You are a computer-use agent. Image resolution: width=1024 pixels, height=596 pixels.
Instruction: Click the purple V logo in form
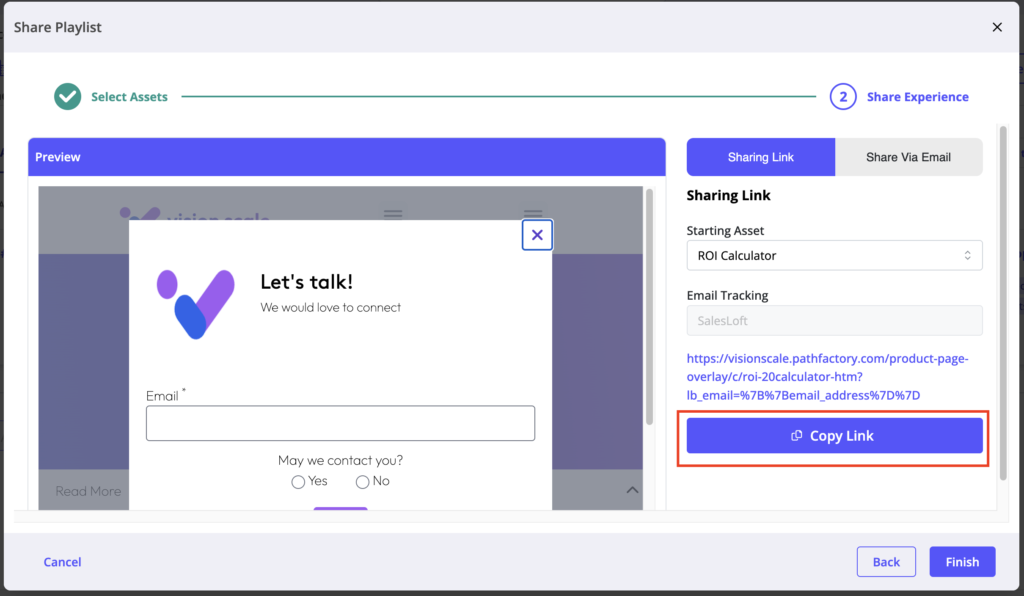[195, 302]
